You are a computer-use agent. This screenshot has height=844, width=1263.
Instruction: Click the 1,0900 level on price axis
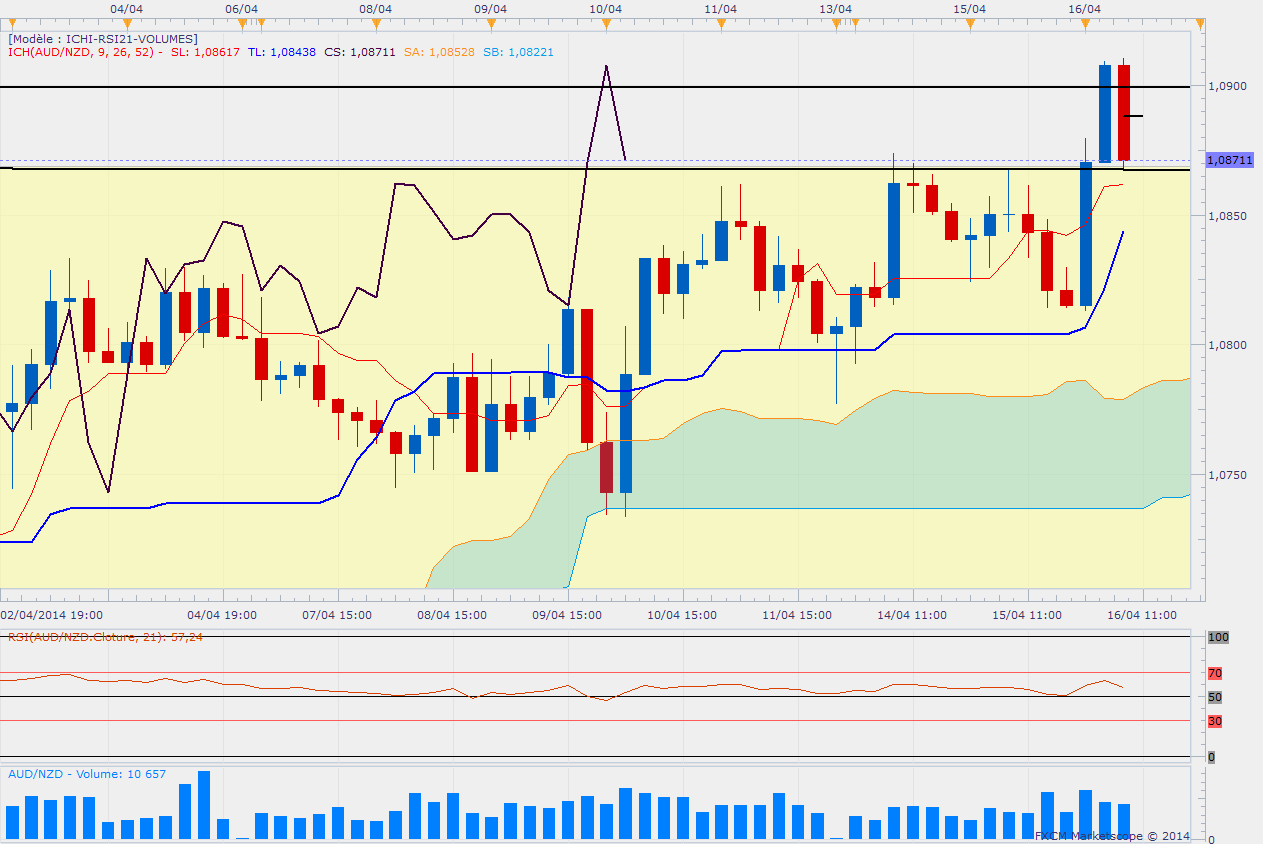click(x=1227, y=86)
